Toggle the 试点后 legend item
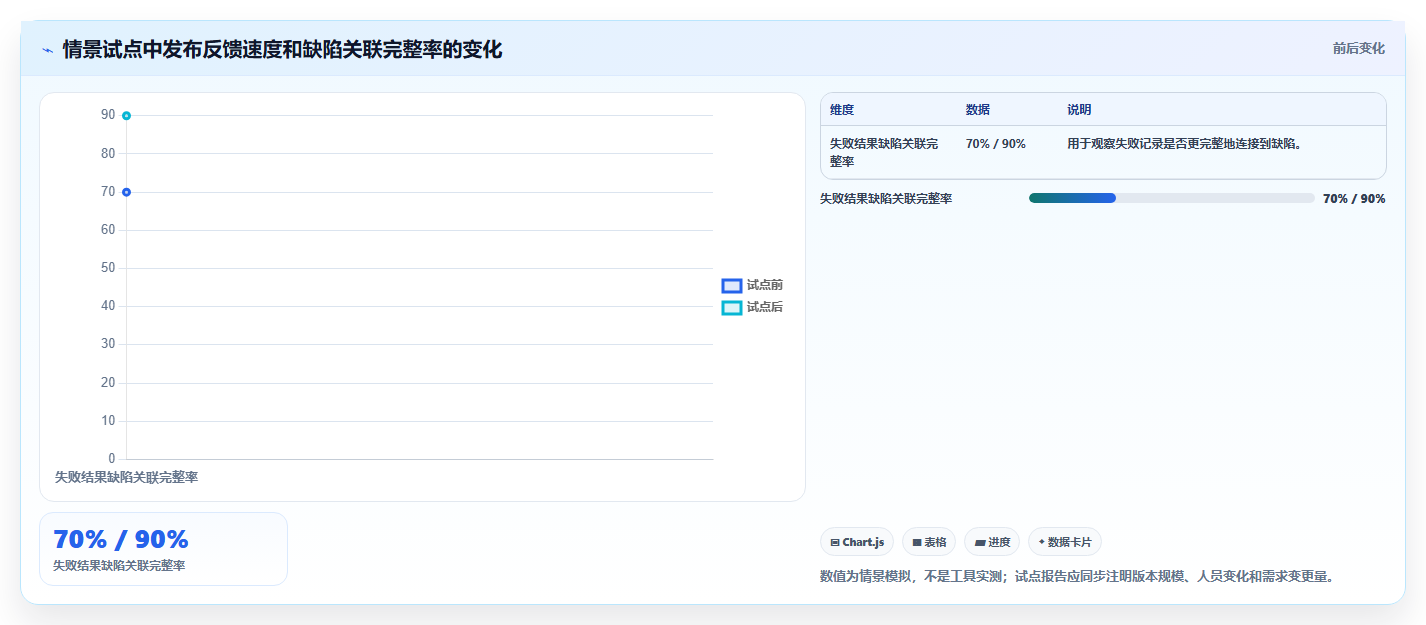The height and width of the screenshot is (625, 1426). (752, 307)
